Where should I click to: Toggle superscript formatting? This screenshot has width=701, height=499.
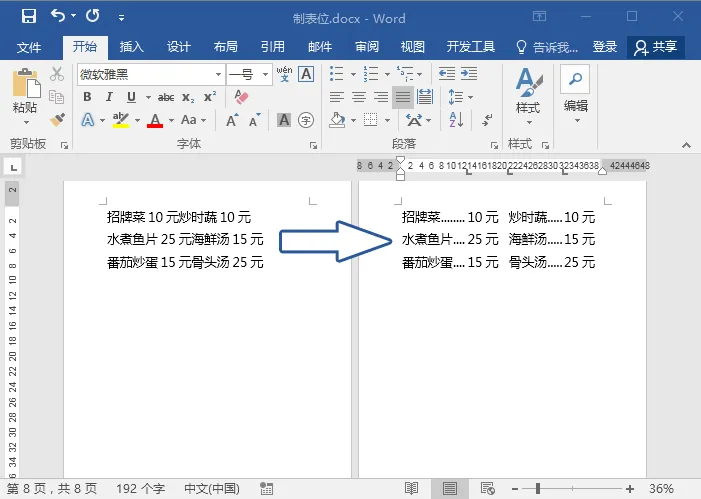click(x=210, y=97)
